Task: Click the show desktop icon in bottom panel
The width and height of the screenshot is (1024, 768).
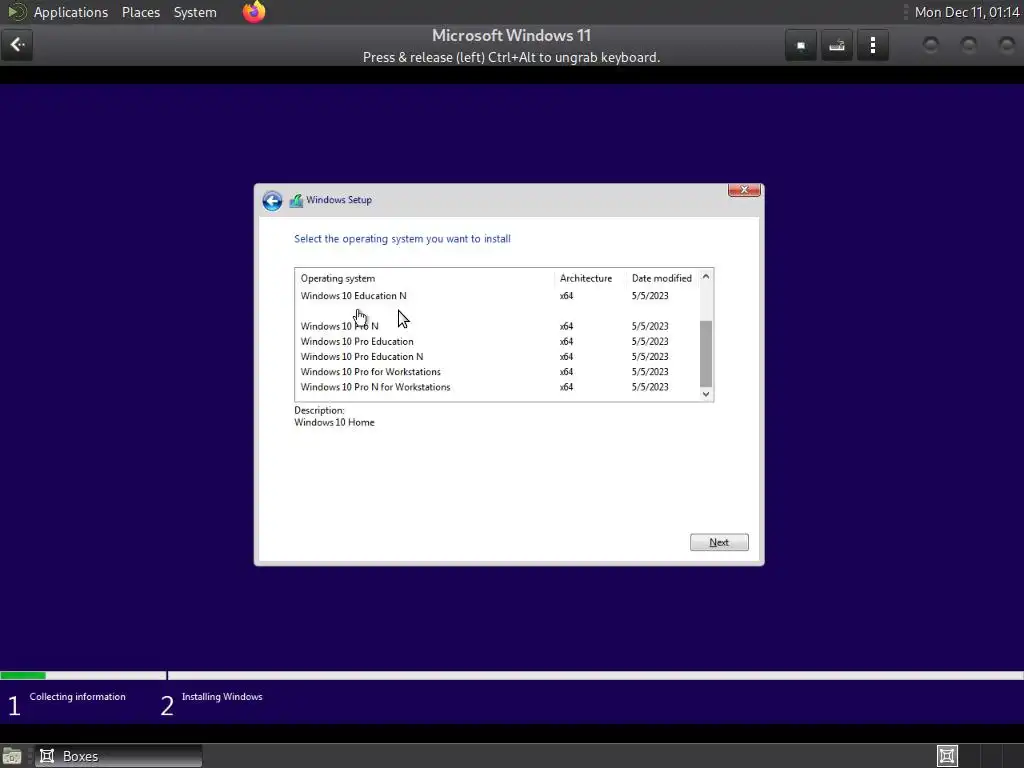Action: (x=12, y=756)
